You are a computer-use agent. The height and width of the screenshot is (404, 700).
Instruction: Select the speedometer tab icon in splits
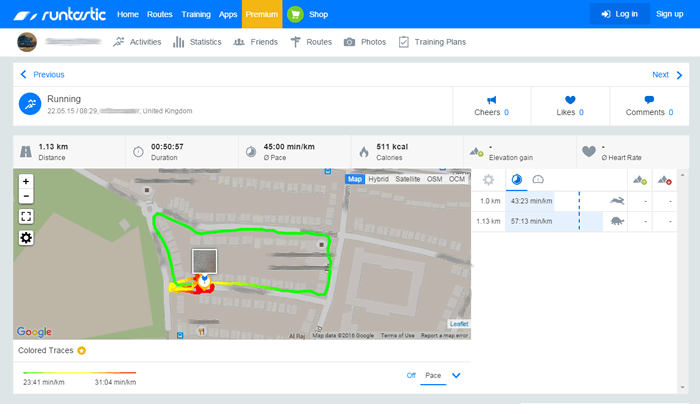coord(538,180)
